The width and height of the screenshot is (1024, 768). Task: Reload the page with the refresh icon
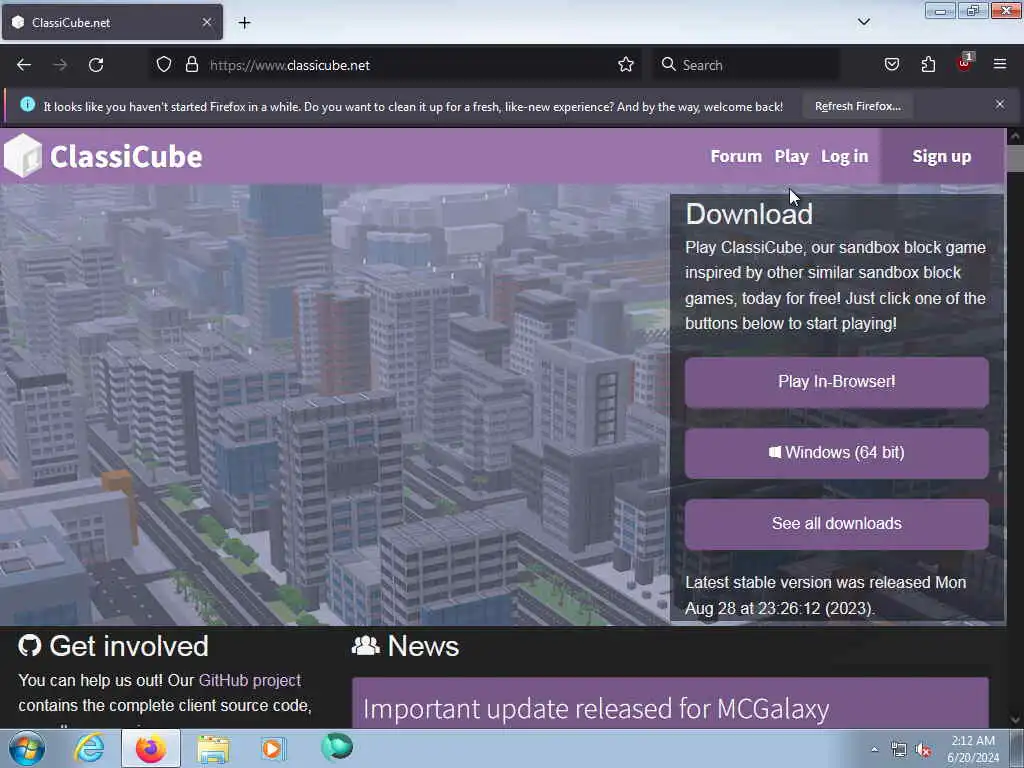(x=96, y=65)
